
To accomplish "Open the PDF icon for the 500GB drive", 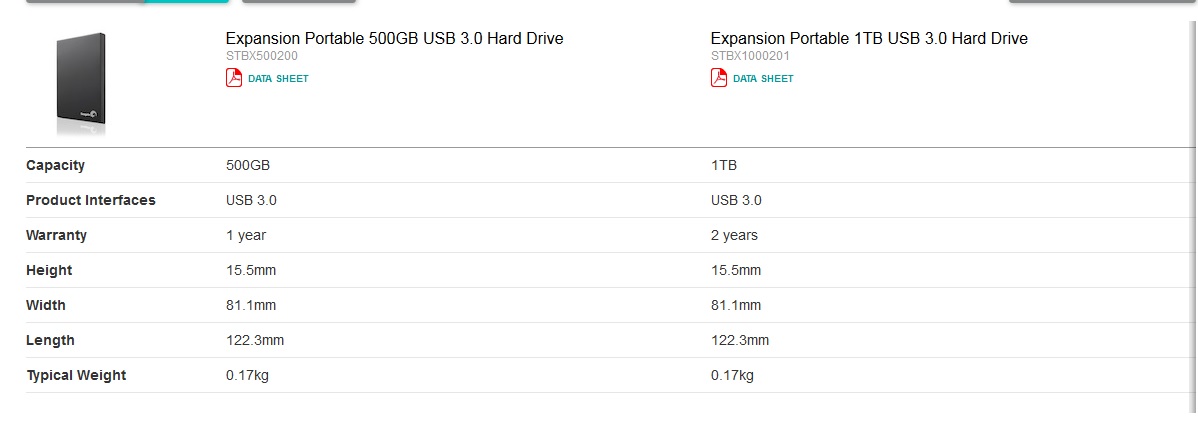I will (234, 78).
